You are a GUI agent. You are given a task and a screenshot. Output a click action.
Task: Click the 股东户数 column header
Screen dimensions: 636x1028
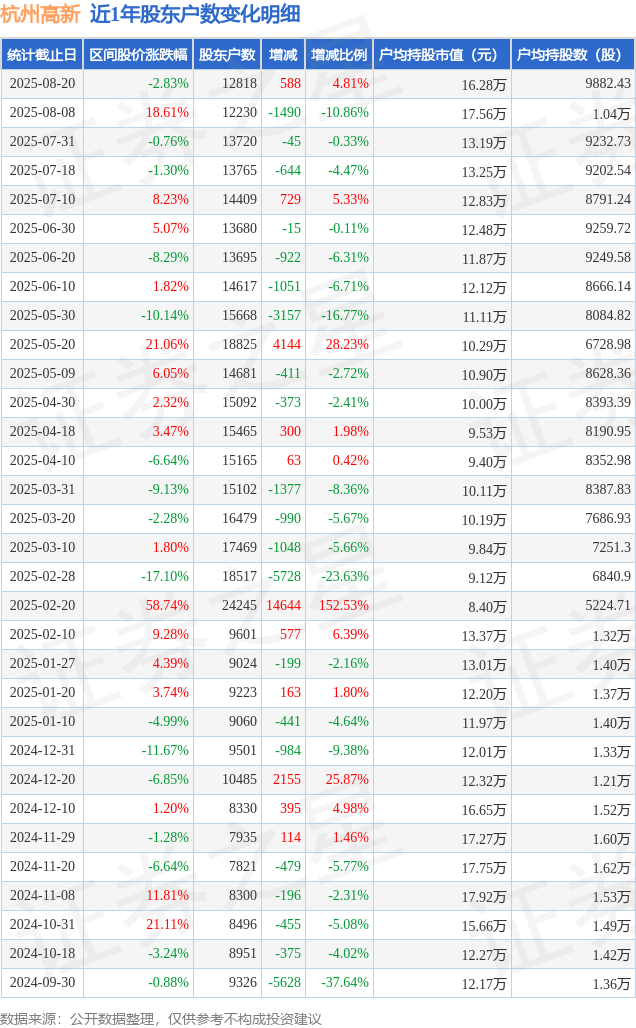pyautogui.click(x=228, y=55)
